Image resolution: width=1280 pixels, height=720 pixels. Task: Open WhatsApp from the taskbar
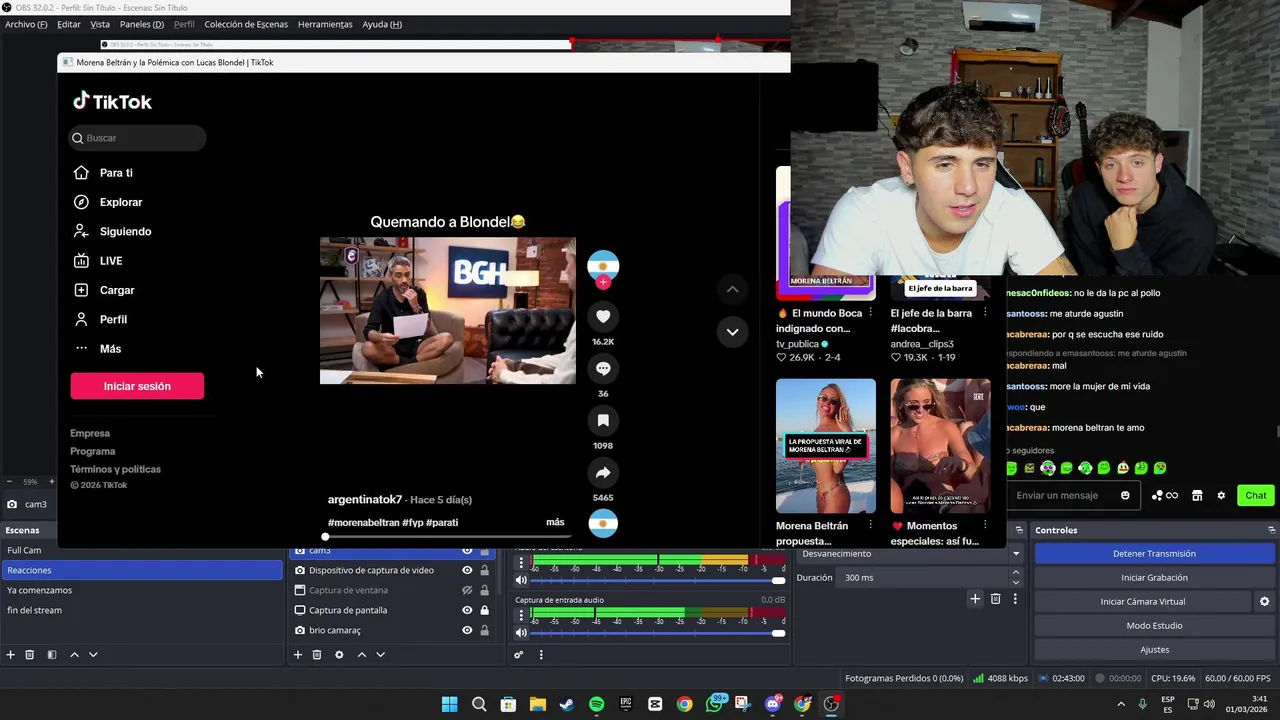[x=714, y=704]
